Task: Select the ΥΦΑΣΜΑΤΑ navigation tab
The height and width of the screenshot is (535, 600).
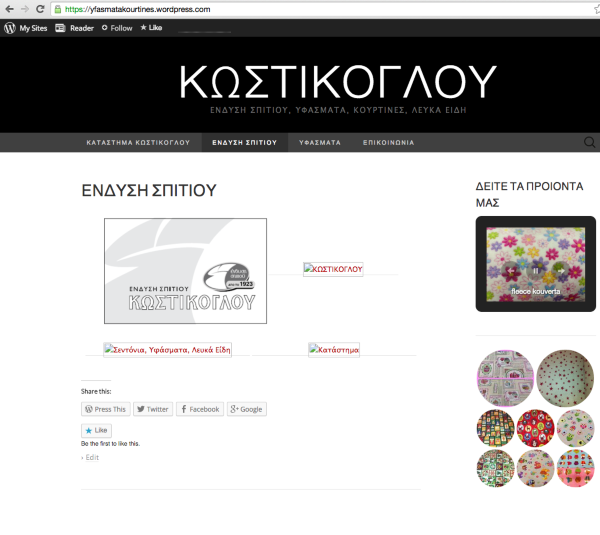Action: click(x=320, y=142)
